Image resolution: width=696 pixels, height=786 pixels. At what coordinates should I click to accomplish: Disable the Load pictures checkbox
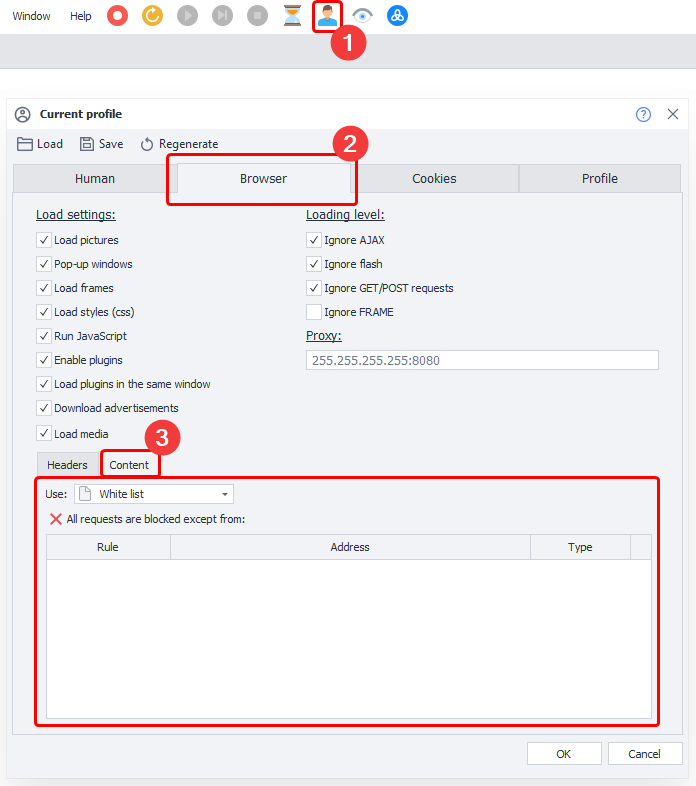pos(44,240)
